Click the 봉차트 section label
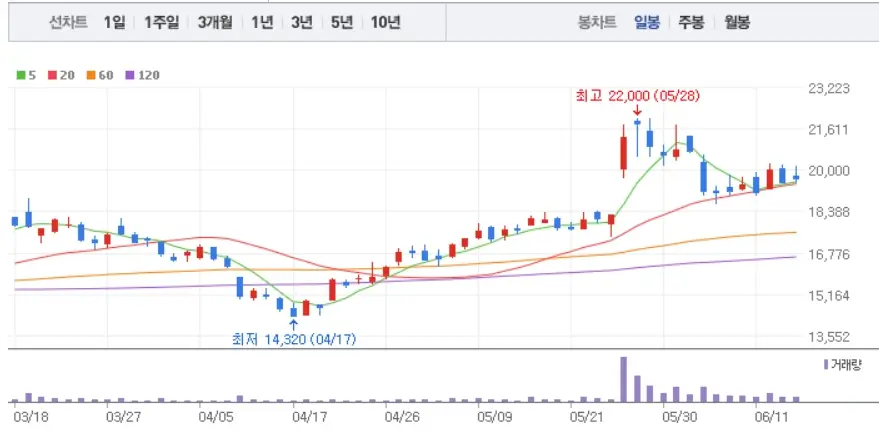 point(598,22)
